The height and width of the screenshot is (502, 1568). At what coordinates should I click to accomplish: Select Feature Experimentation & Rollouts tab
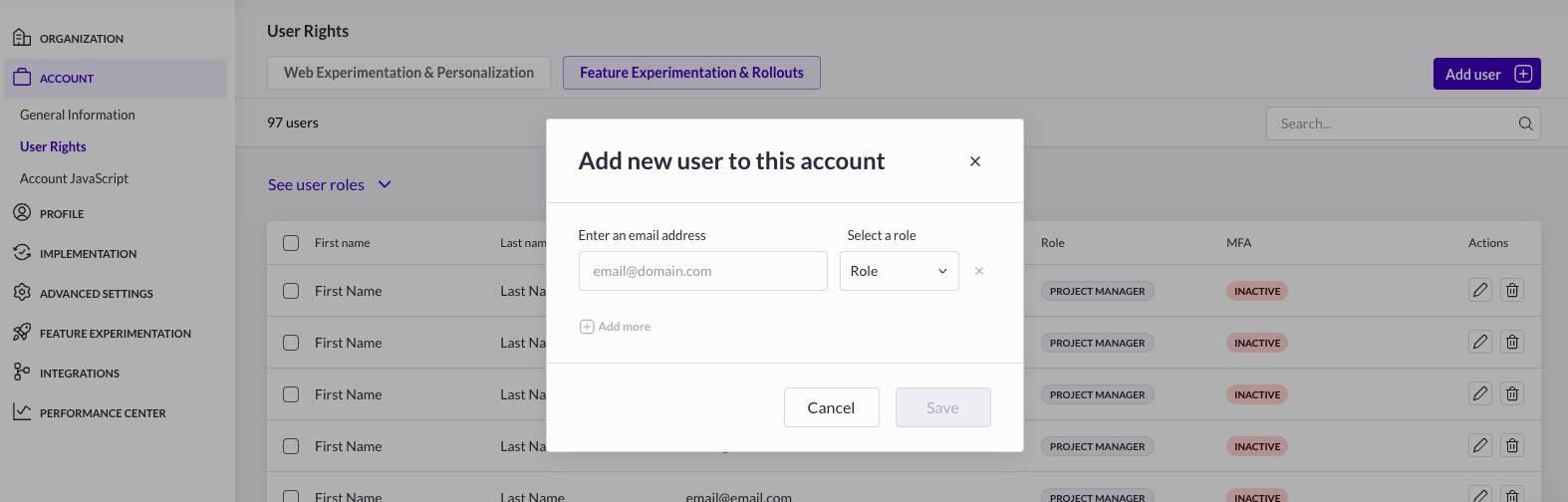click(691, 73)
